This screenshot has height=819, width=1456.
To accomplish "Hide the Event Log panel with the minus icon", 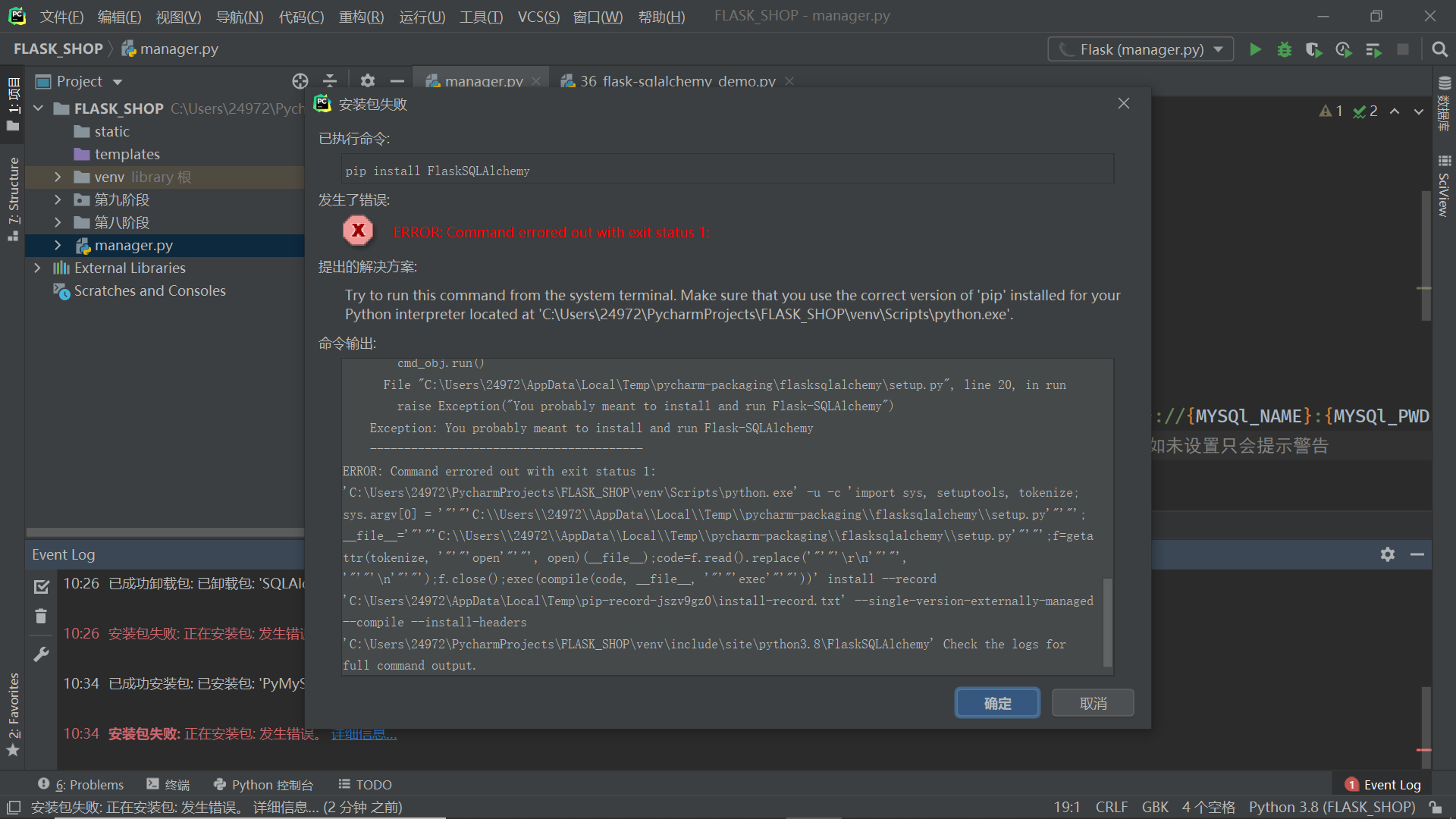I will [1417, 554].
